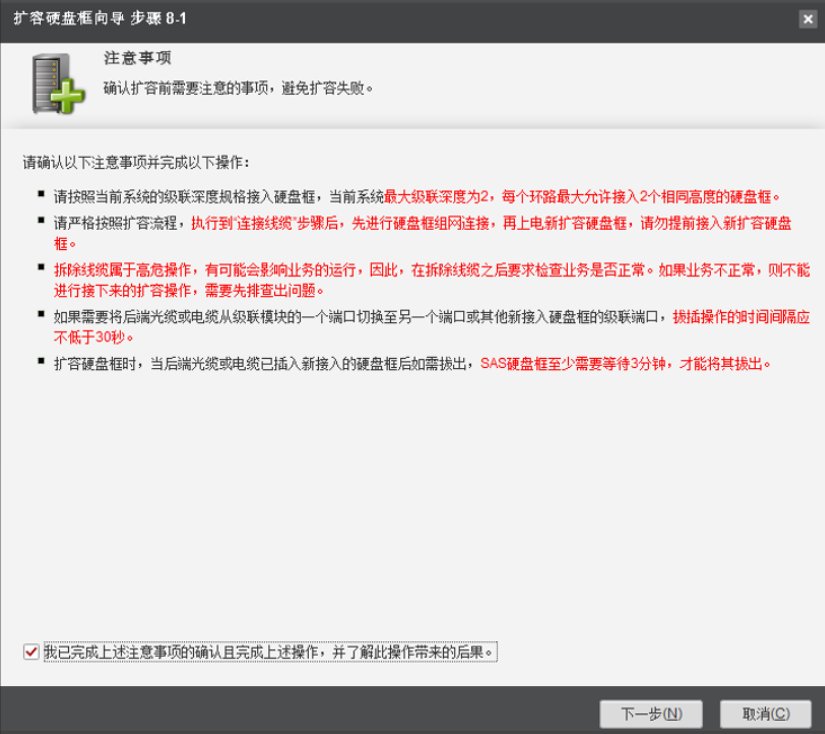Click the 确认扩容前需要注意的事项 subtitle
The image size is (825, 734).
point(238,88)
